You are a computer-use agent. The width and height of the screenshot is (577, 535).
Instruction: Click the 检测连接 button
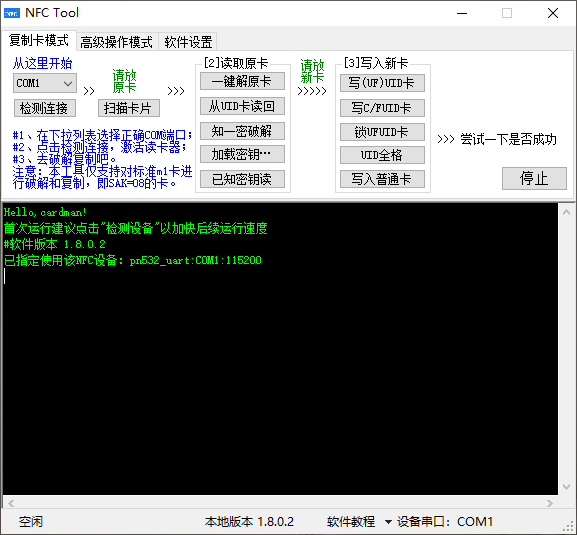point(45,108)
